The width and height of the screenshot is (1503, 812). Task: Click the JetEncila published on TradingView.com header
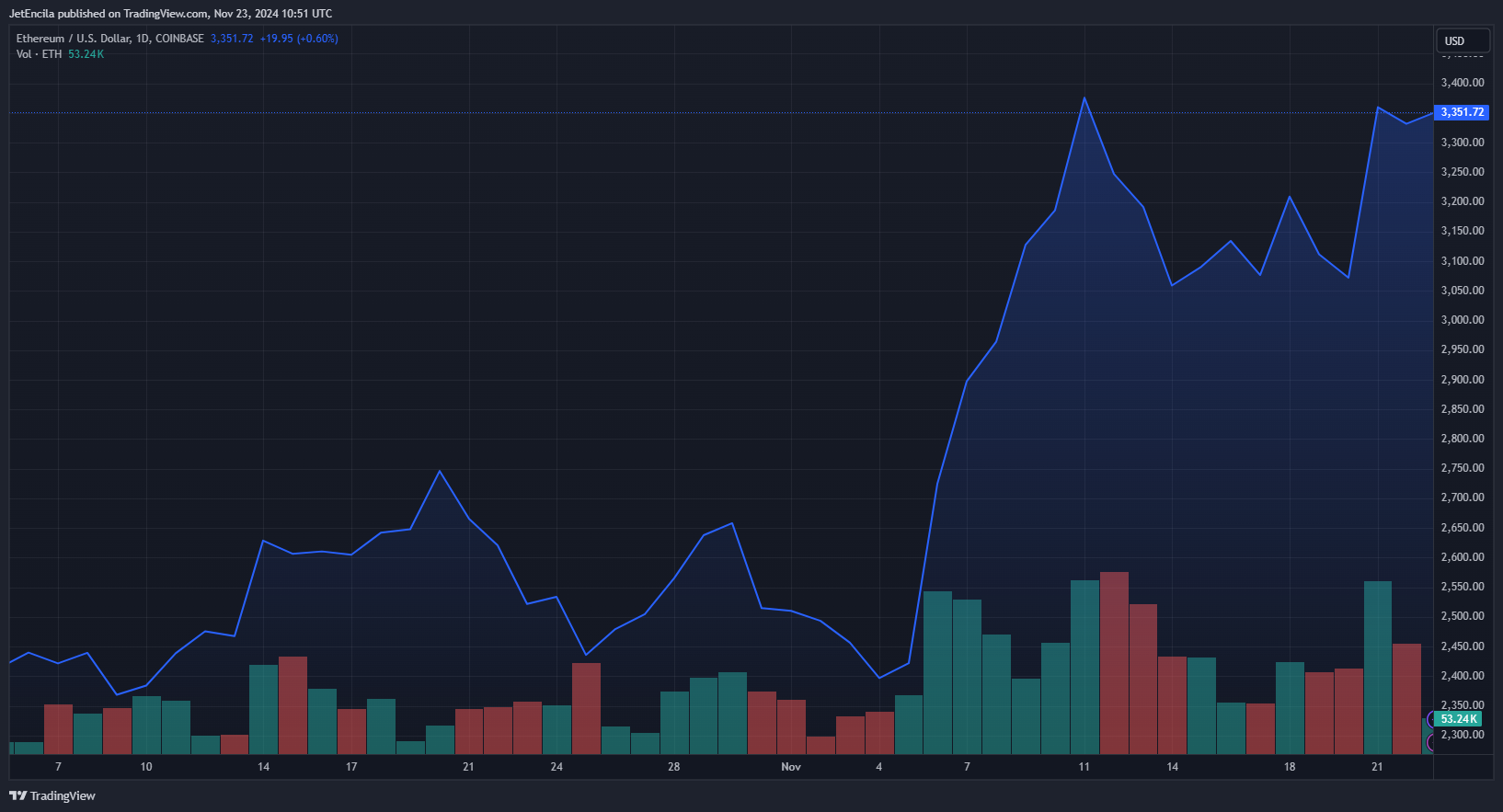coord(170,14)
